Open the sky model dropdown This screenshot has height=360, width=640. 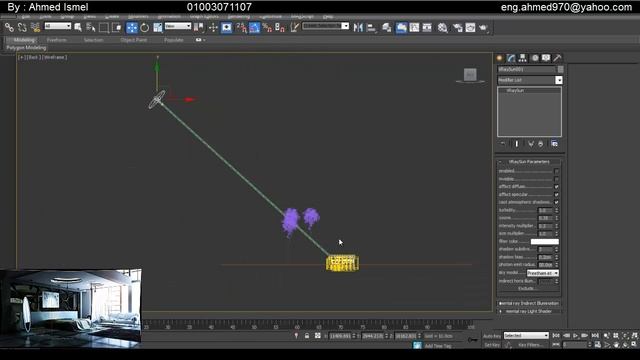[543, 273]
